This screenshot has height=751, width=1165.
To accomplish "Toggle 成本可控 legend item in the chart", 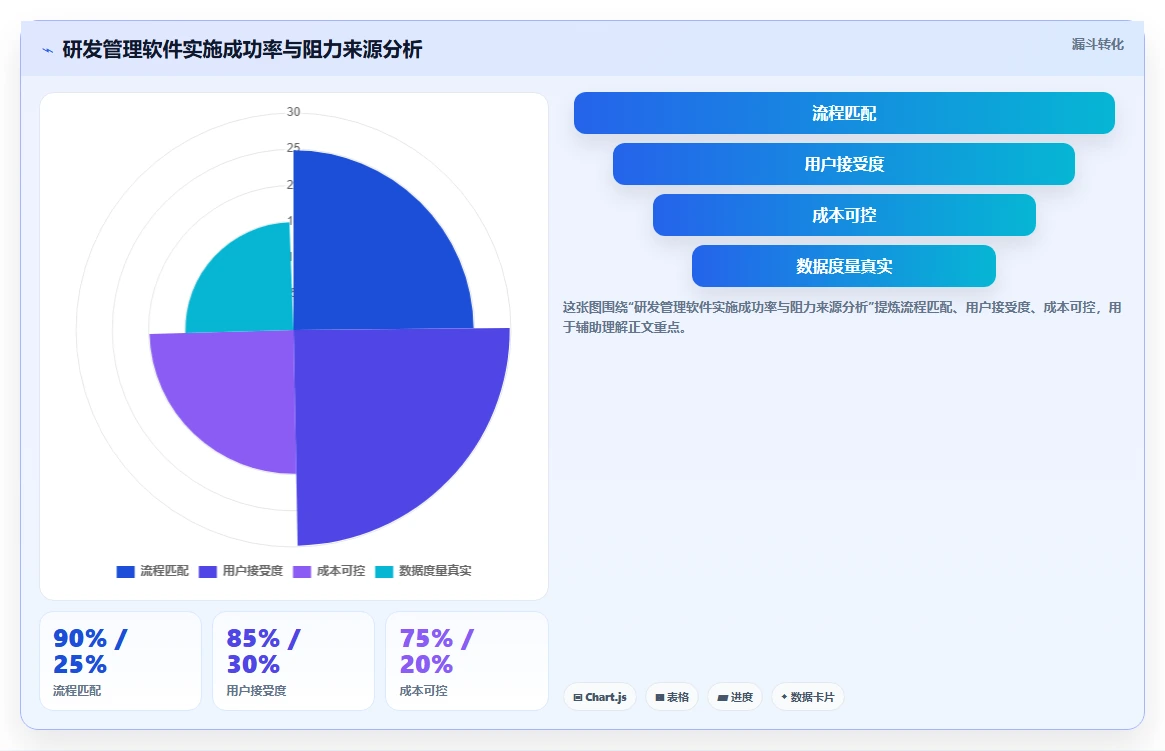I will click(x=329, y=571).
